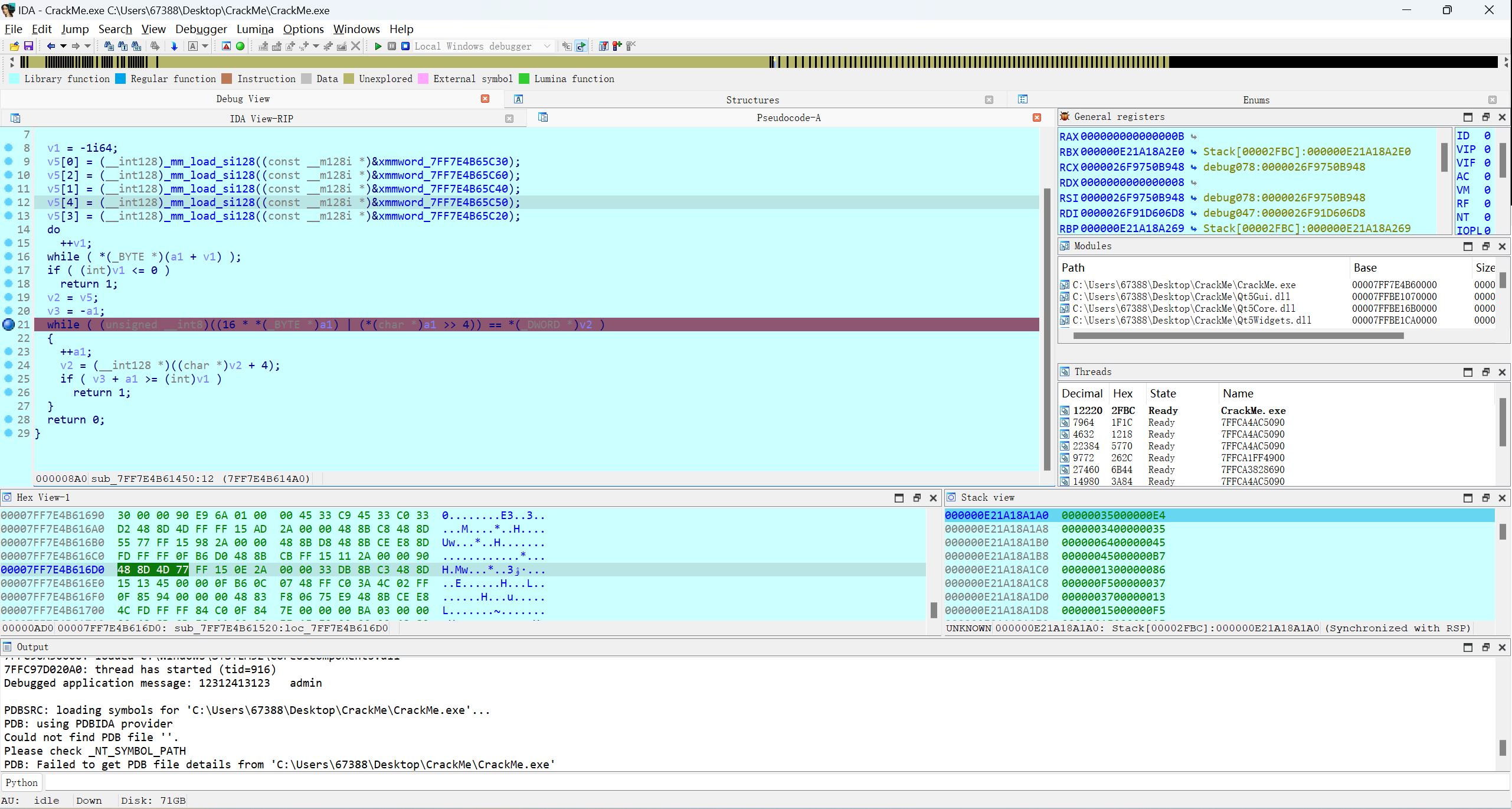
Task: Click the binoculars search text icon
Action: pos(122,46)
